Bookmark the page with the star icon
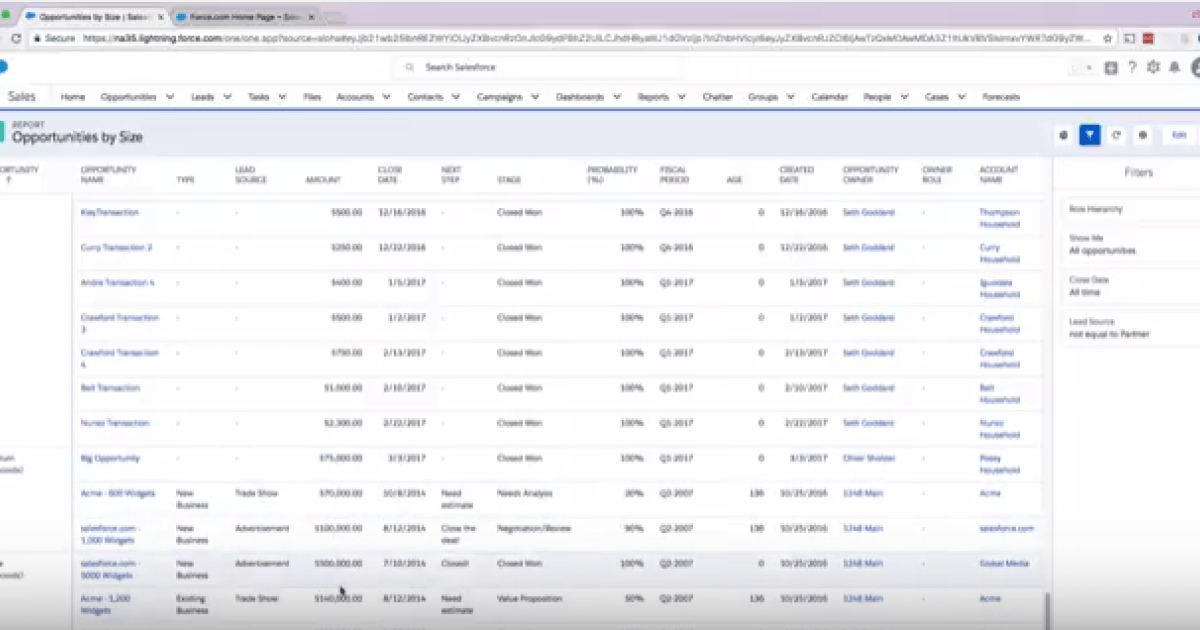The width and height of the screenshot is (1200, 630). pos(1108,38)
